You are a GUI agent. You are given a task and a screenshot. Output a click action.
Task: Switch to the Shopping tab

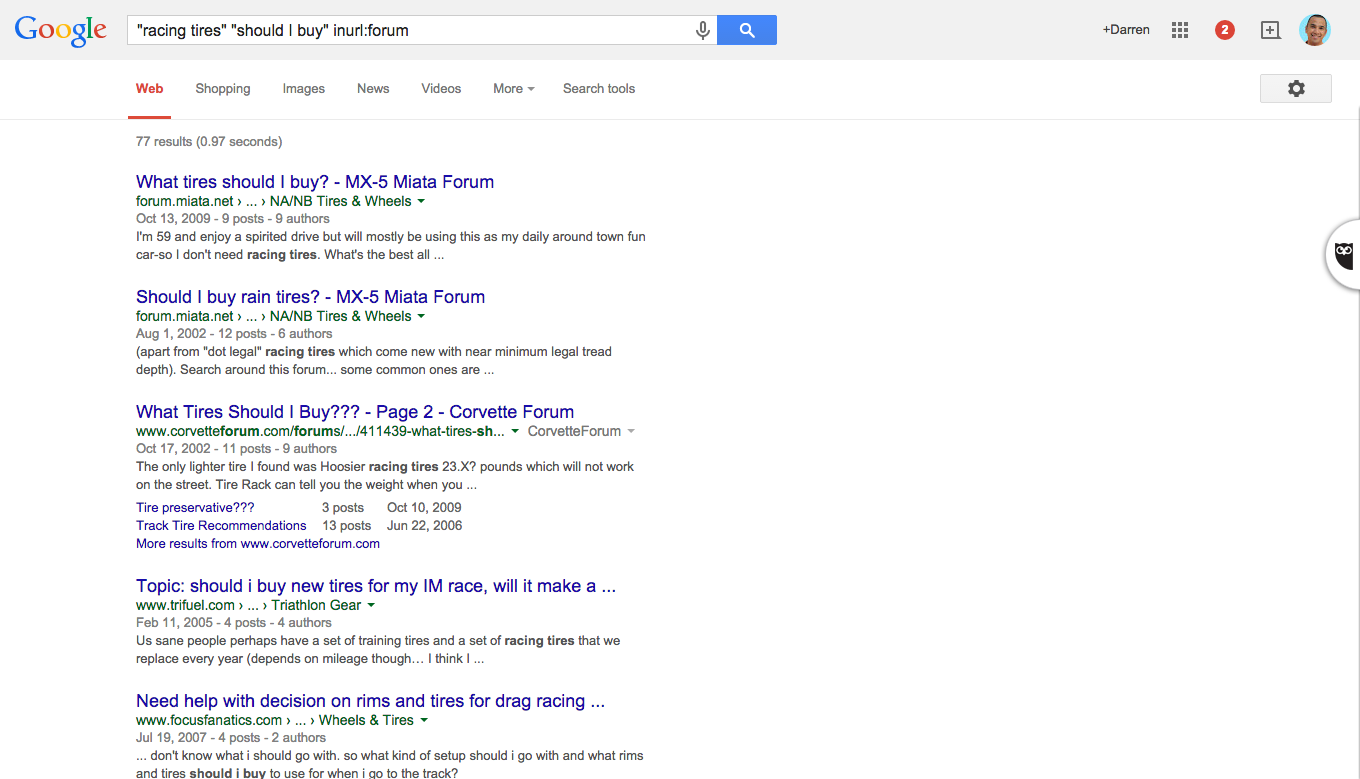(223, 89)
